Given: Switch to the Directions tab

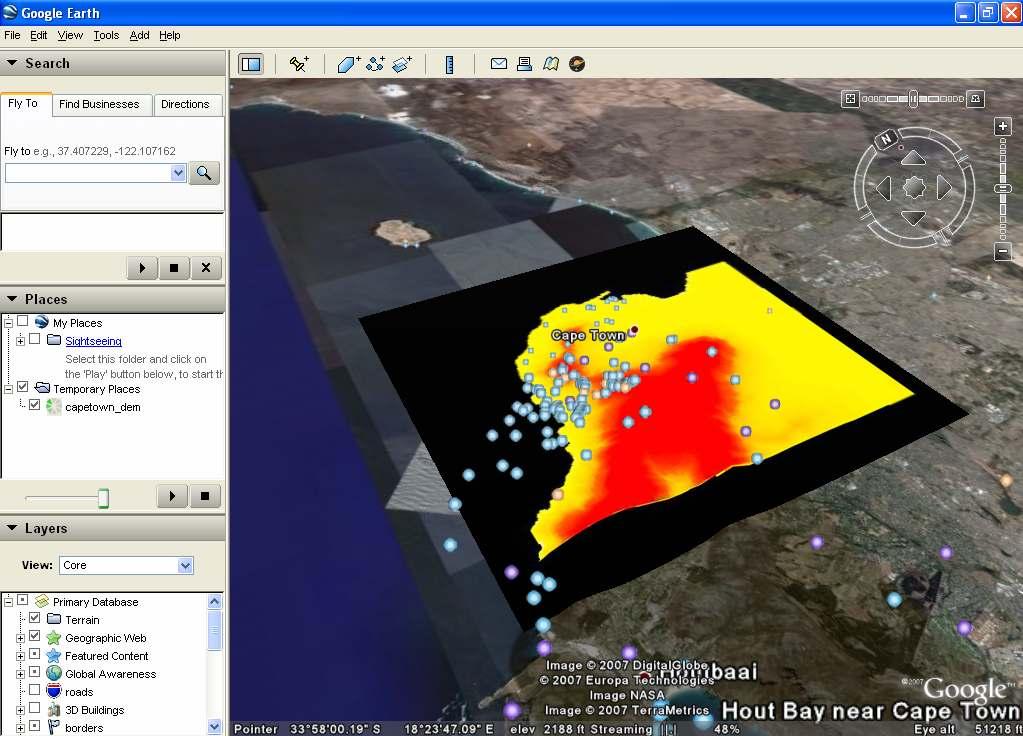Looking at the screenshot, I should [185, 104].
